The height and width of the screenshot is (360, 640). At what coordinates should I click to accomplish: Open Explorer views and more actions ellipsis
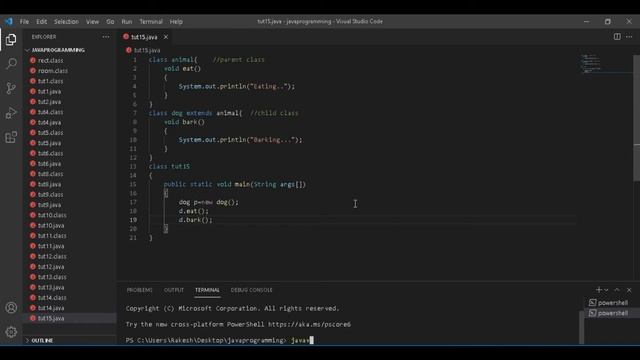106,37
